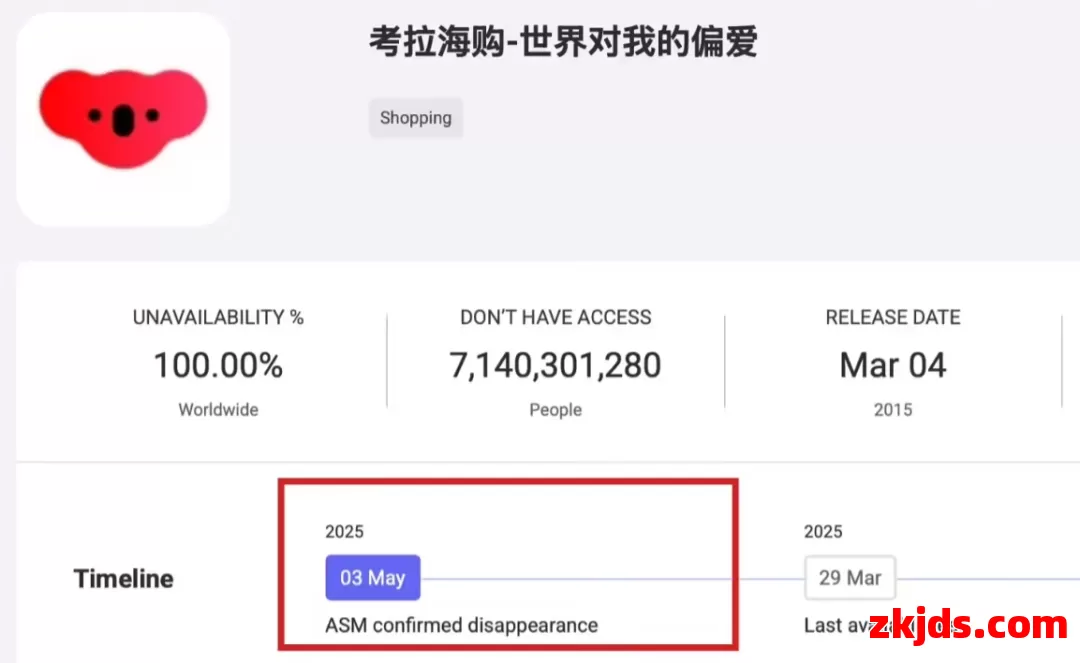Click the Timeline section label
The width and height of the screenshot is (1080, 663).
123,578
